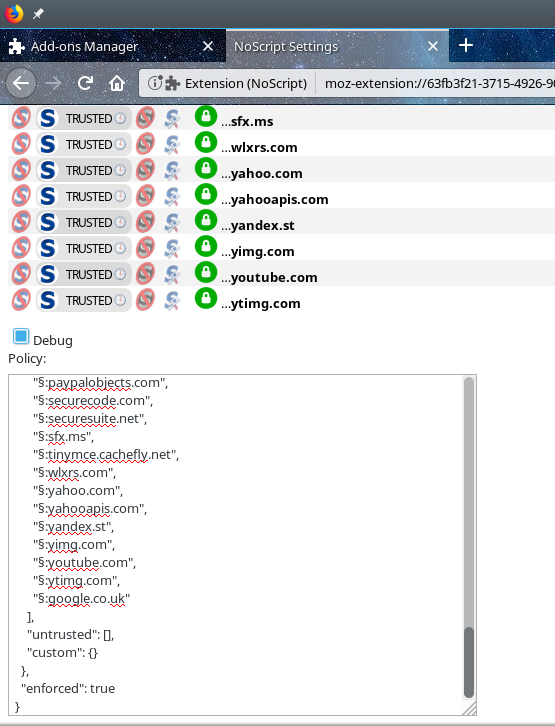
Task: Set sfx.ms to Default preset icon
Action: pyautogui.click(x=21, y=118)
